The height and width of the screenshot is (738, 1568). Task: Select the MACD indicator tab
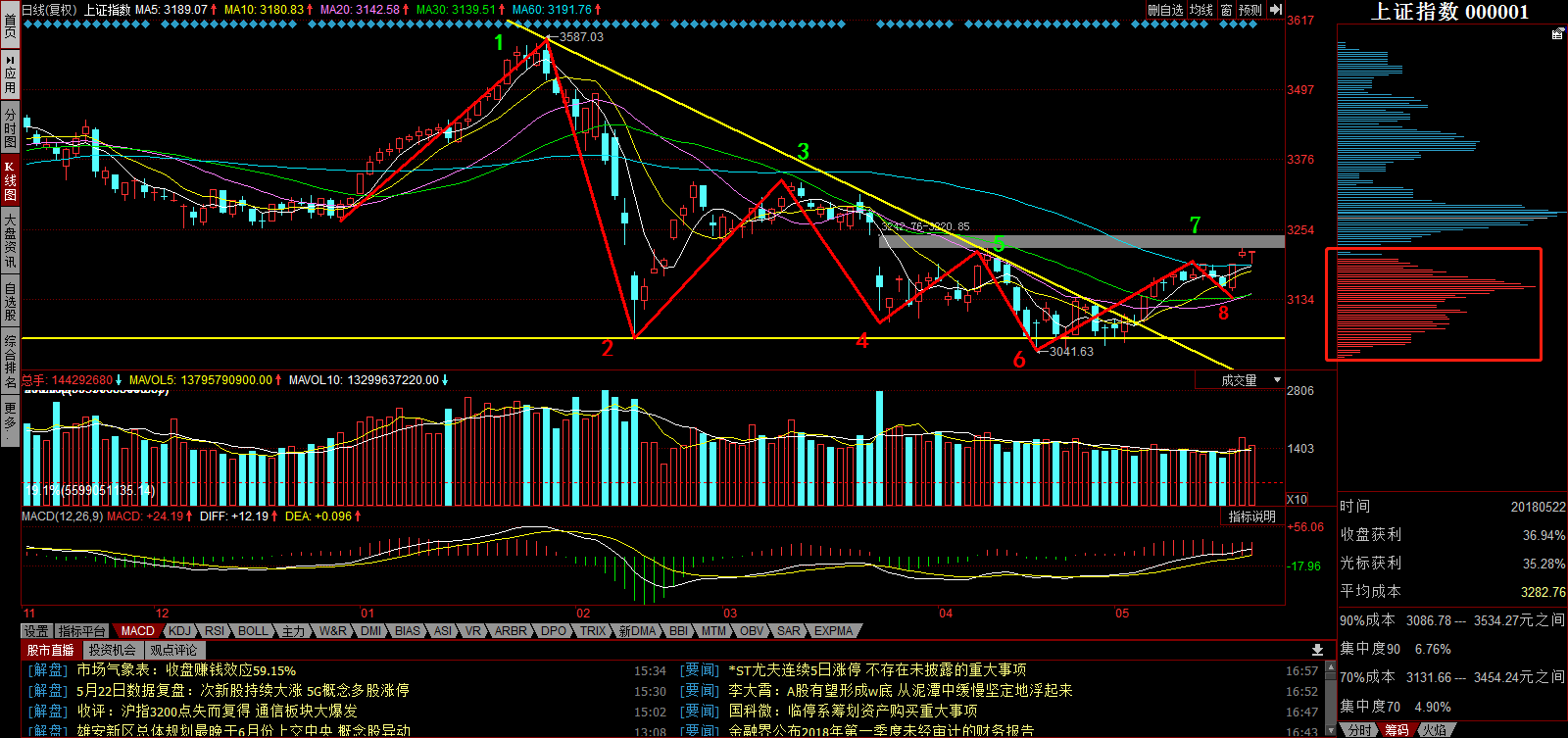click(137, 631)
